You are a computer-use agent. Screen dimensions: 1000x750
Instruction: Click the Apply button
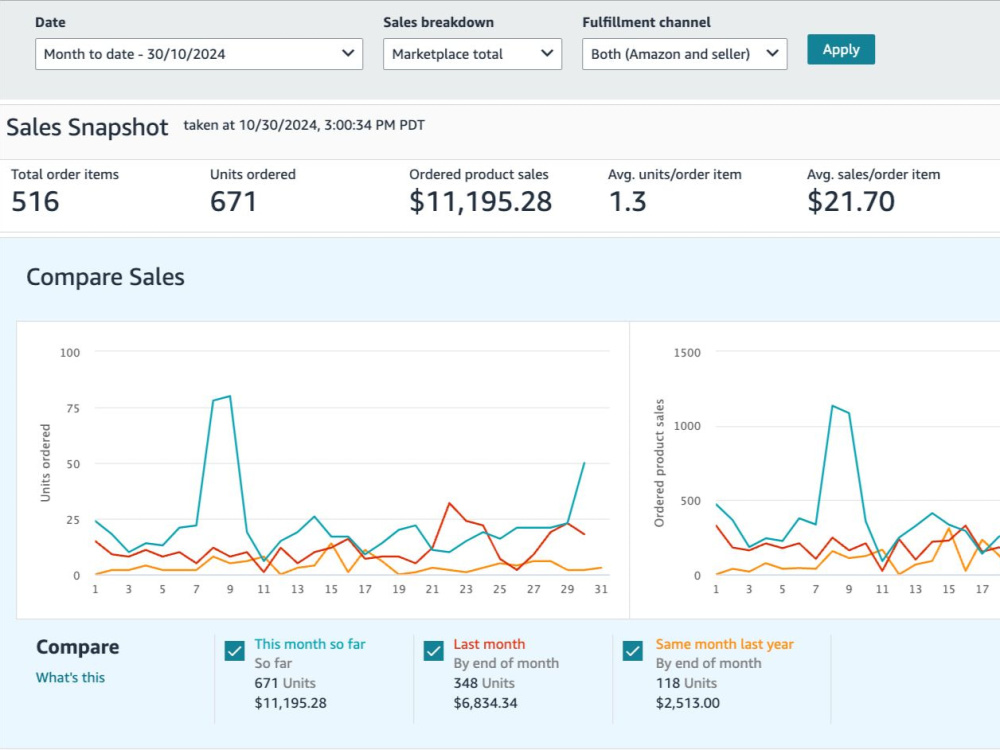point(841,50)
